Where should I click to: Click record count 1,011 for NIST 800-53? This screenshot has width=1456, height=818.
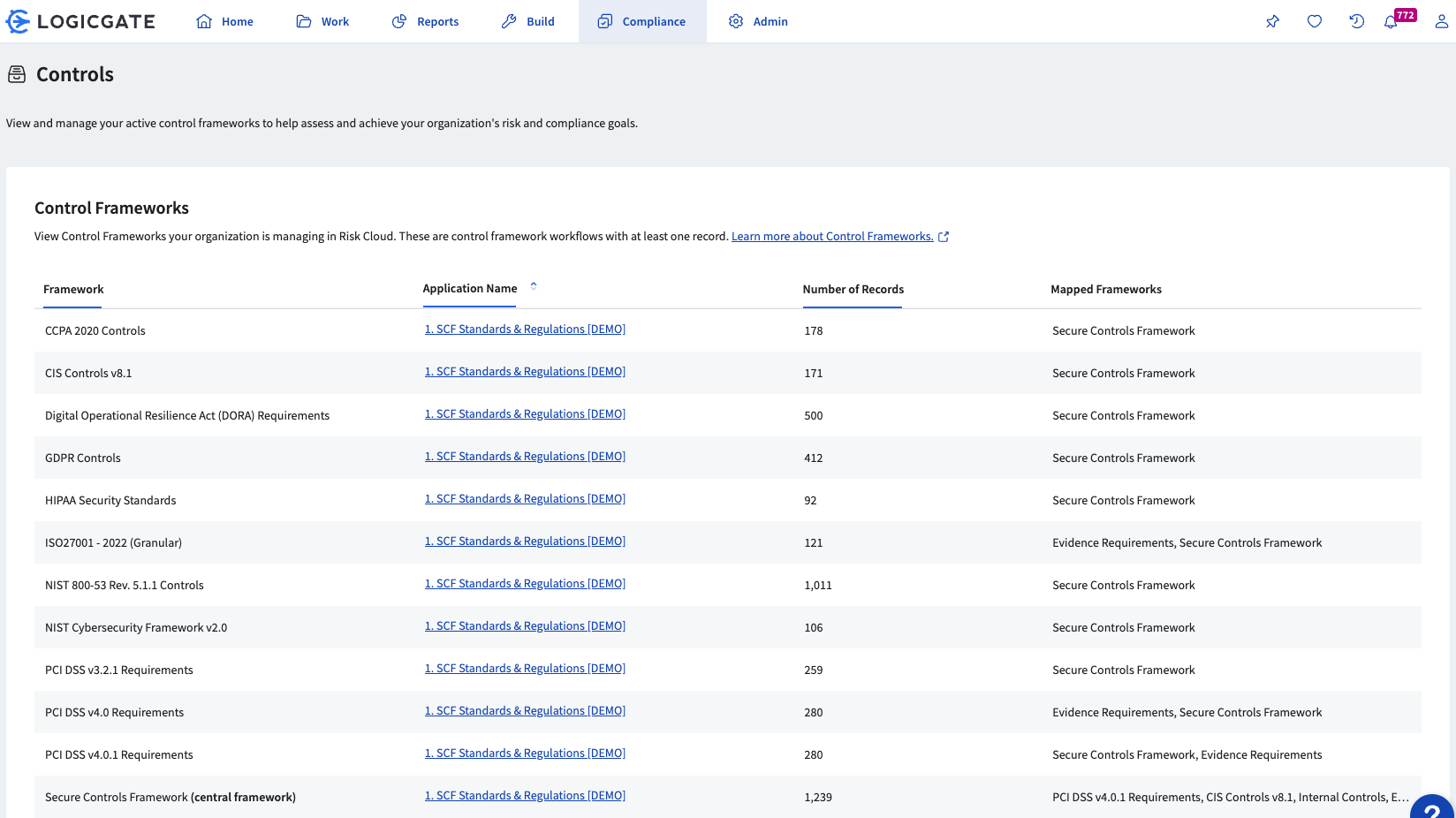coord(818,585)
